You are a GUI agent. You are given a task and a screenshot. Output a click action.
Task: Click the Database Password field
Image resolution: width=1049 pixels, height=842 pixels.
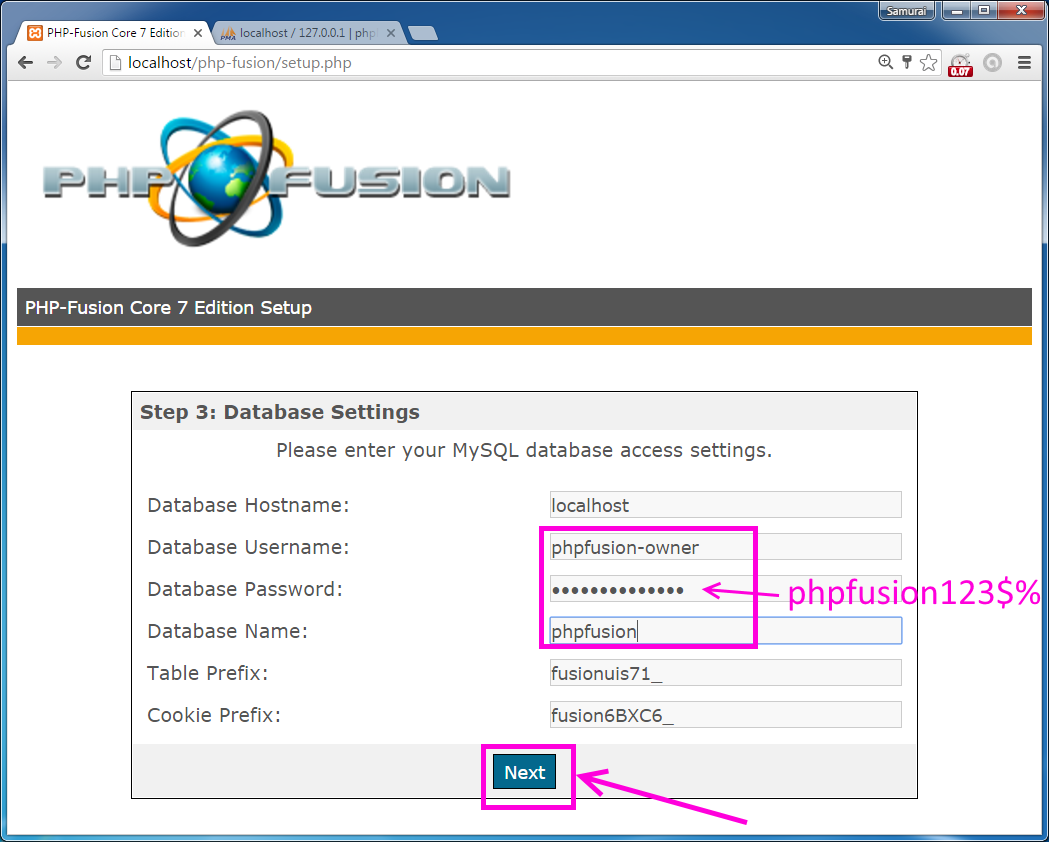pos(725,589)
